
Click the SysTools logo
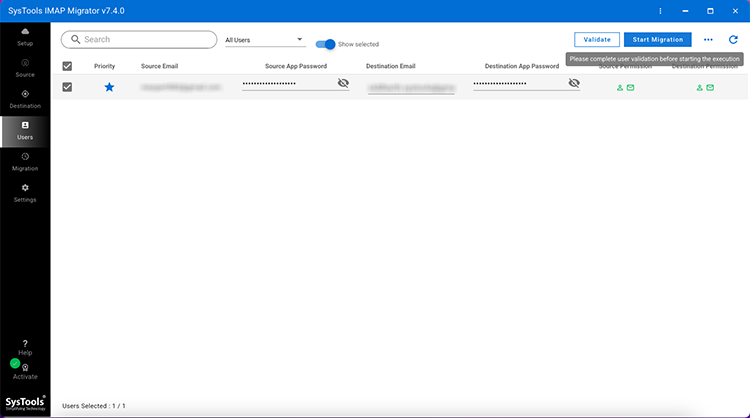[25, 403]
